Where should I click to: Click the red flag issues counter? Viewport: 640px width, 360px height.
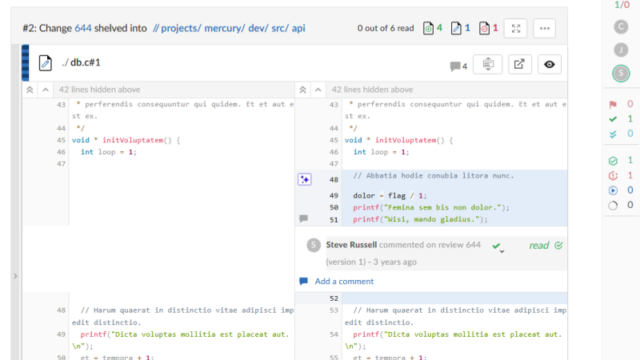point(621,104)
